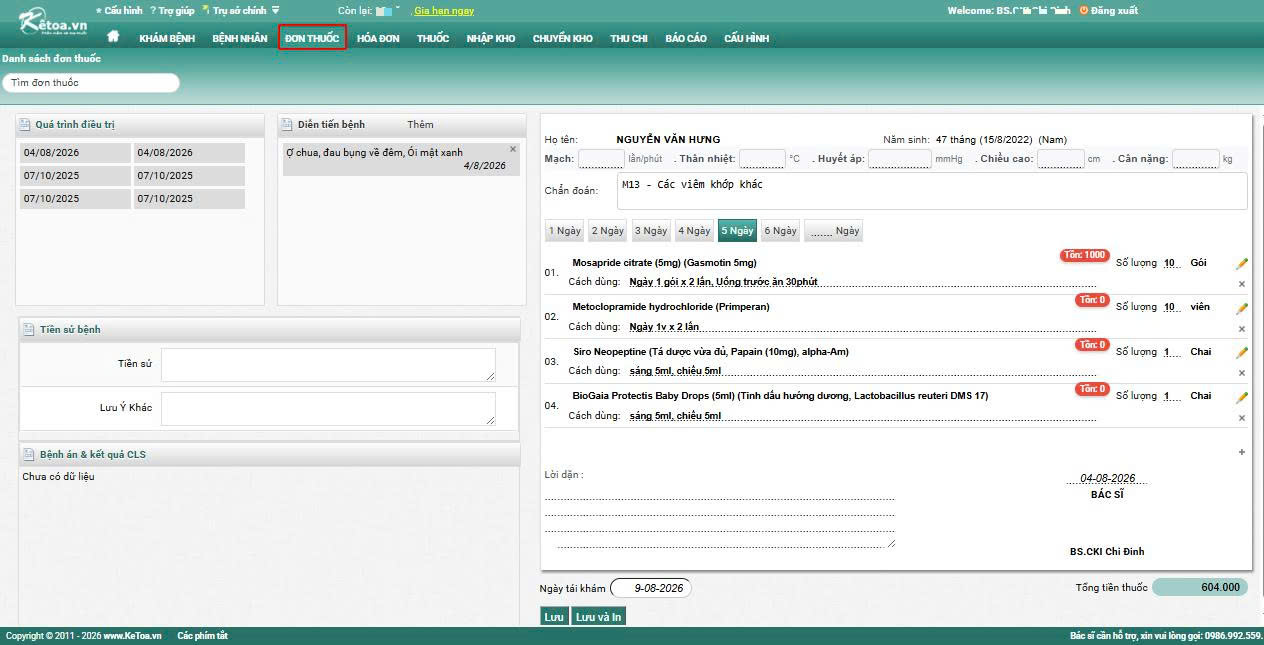Click the Lưu Ý Khác text area
The height and width of the screenshot is (645, 1264).
tap(328, 408)
